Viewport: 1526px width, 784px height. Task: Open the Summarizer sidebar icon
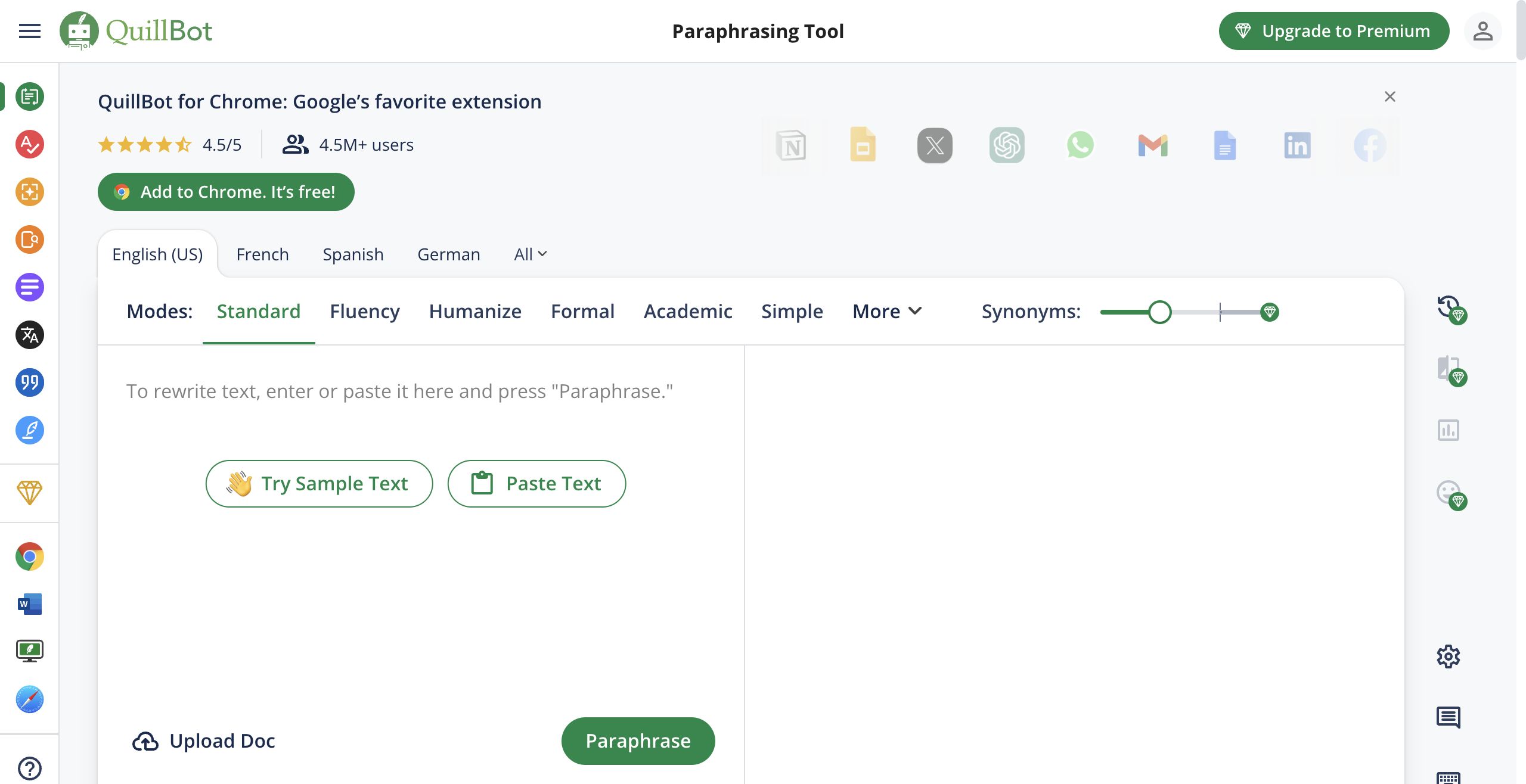[30, 287]
